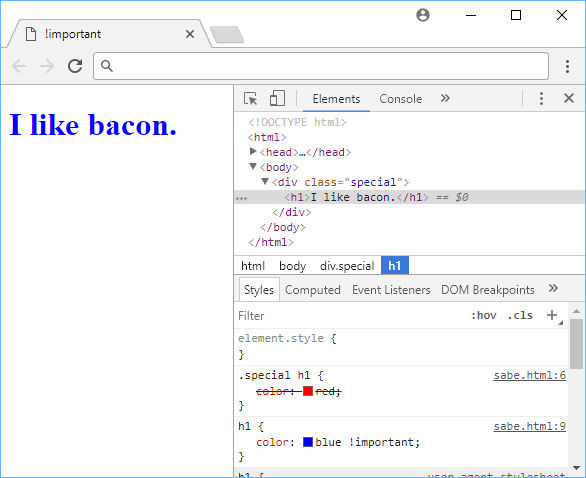Open DevTools customize menu (three dots)
The image size is (586, 478).
click(541, 99)
